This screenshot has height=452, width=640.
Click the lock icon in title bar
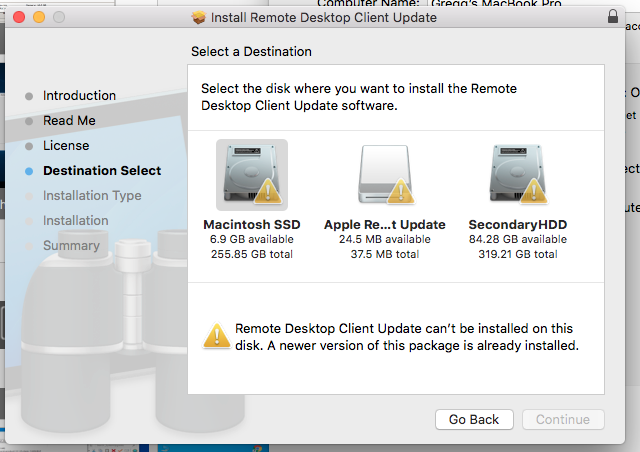tap(612, 17)
